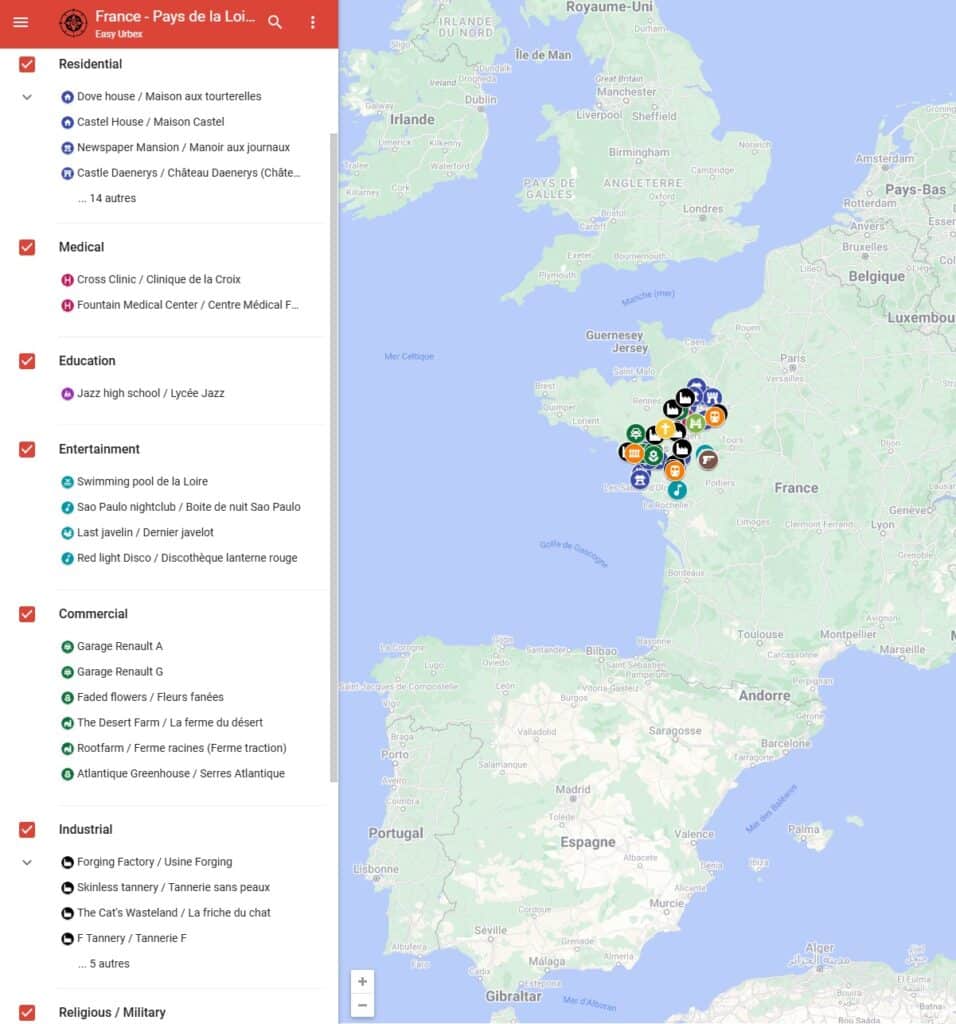
Task: Select Skinless tannery / Tannerie sans peaux
Action: (173, 887)
